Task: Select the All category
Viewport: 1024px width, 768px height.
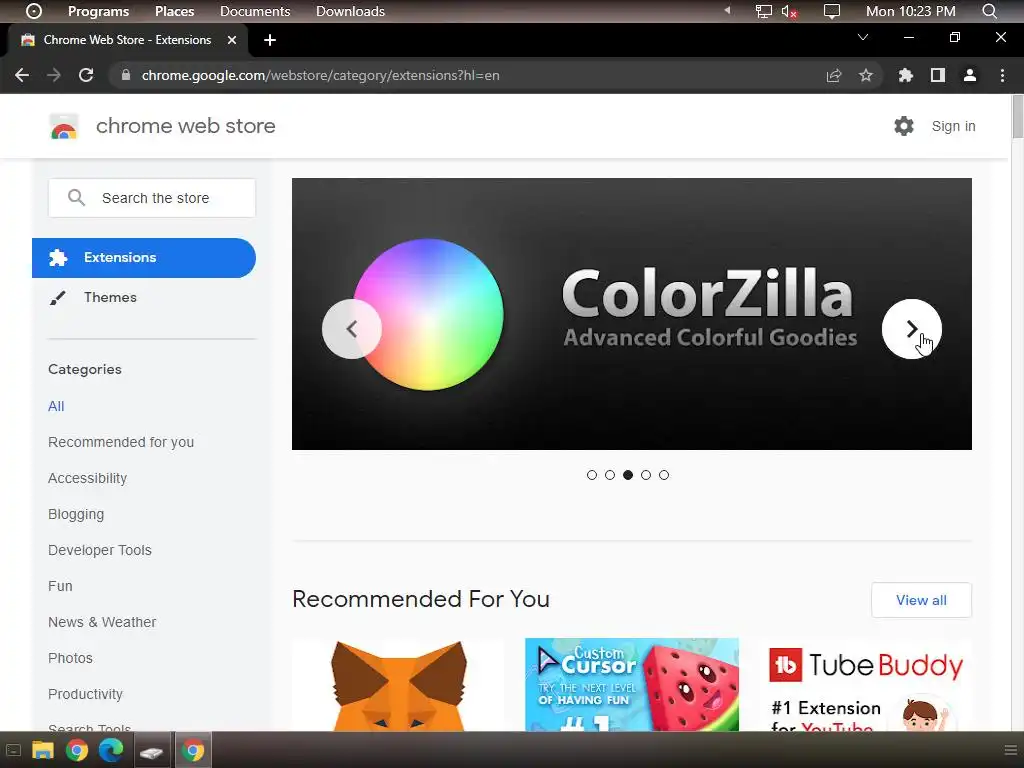Action: [x=56, y=406]
